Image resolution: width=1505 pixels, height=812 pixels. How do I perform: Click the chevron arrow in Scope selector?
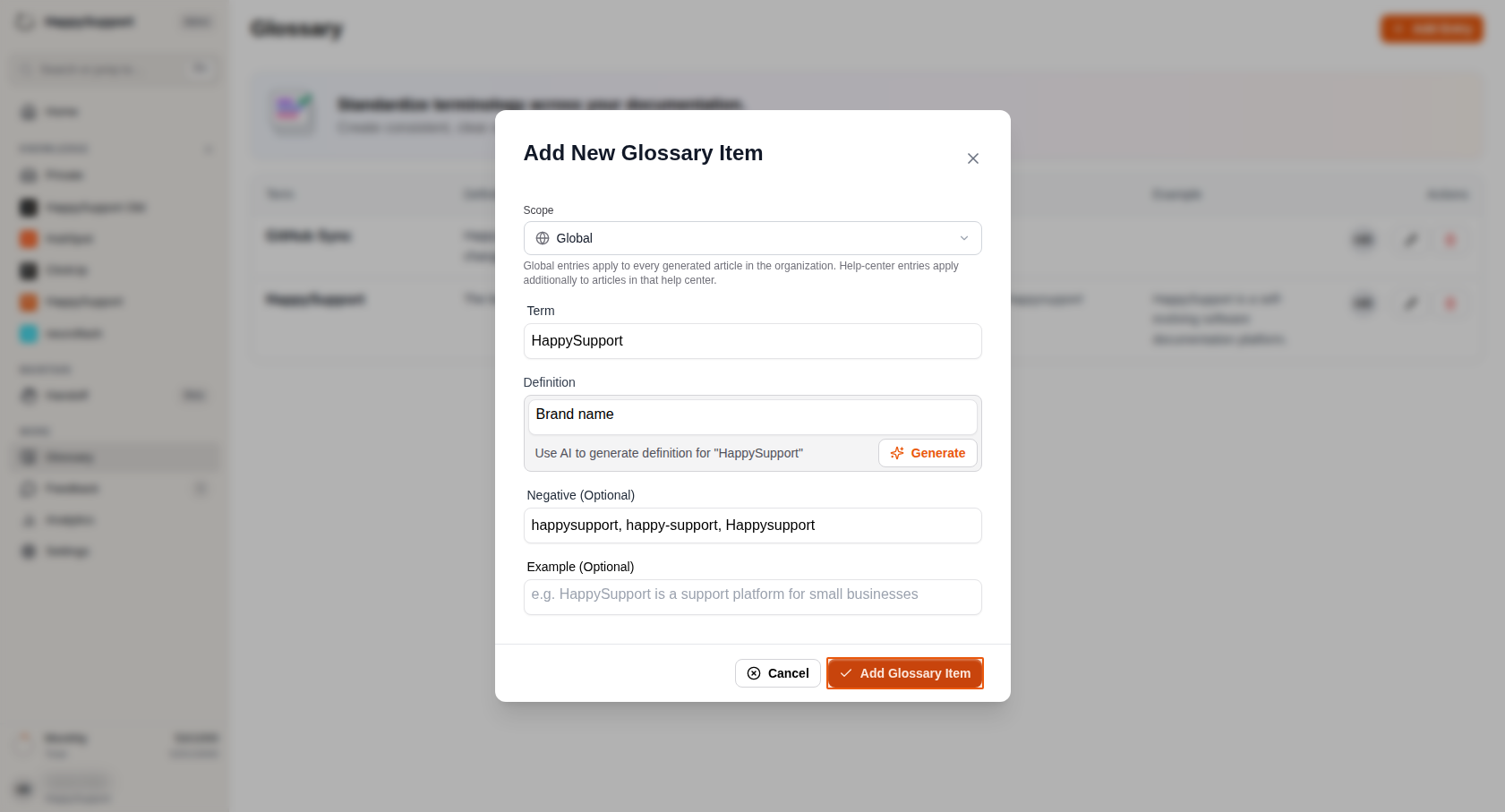pos(964,238)
